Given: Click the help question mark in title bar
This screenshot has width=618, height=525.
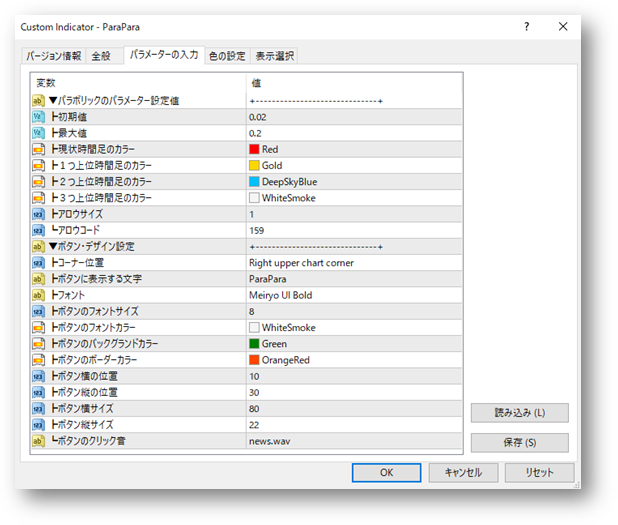Looking at the screenshot, I should tap(527, 27).
